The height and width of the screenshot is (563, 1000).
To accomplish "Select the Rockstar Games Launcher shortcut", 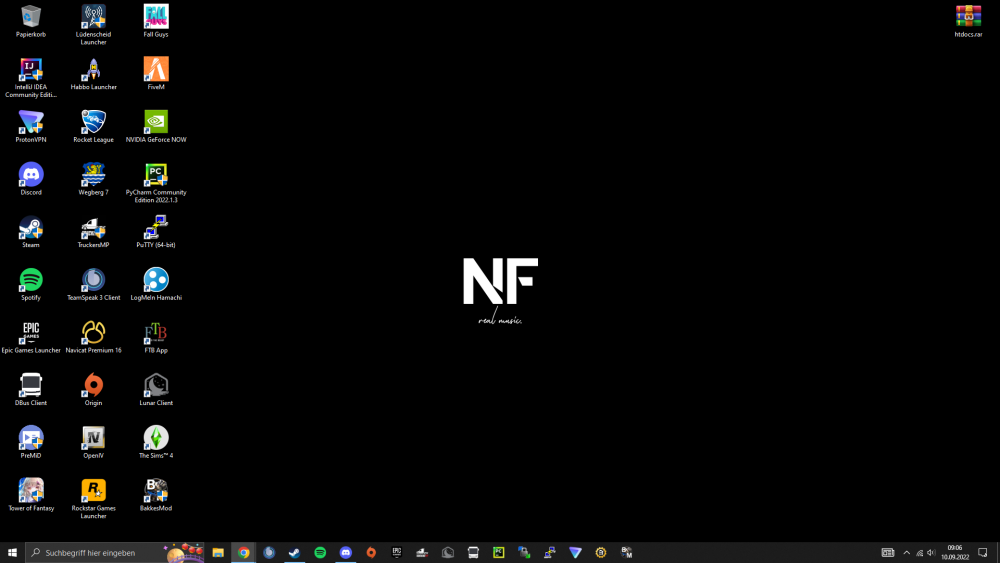I will click(93, 491).
